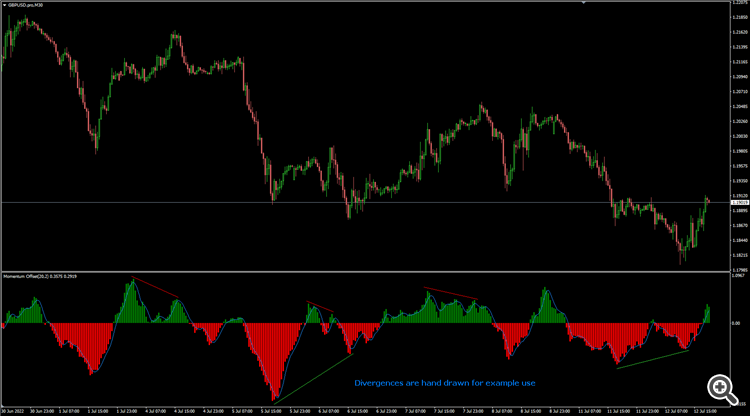Click the 1.18215 price scale label
Screen dimensions: 750x416
tap(739, 255)
